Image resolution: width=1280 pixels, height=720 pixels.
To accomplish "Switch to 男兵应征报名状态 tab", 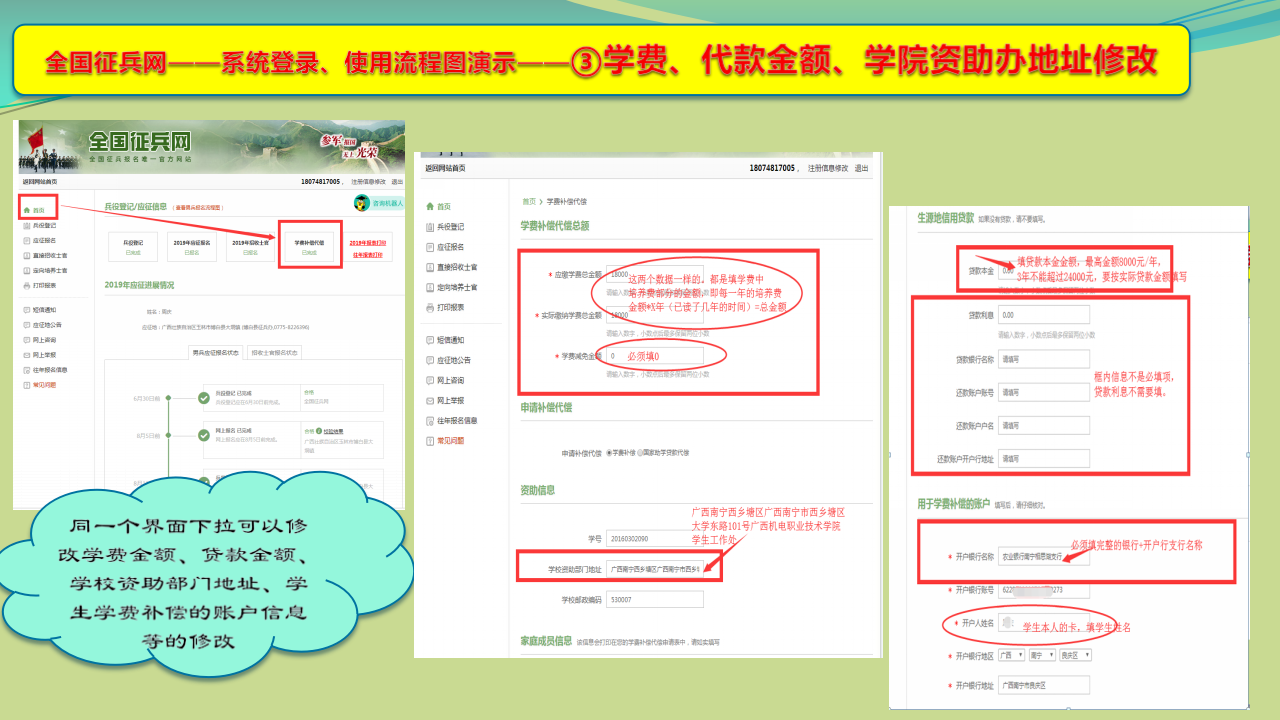I will pyautogui.click(x=217, y=352).
